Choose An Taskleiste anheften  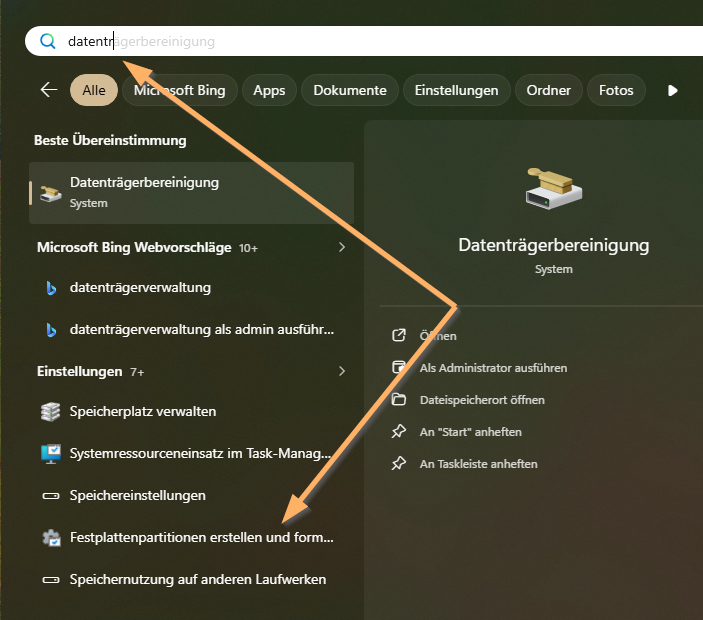coord(478,464)
